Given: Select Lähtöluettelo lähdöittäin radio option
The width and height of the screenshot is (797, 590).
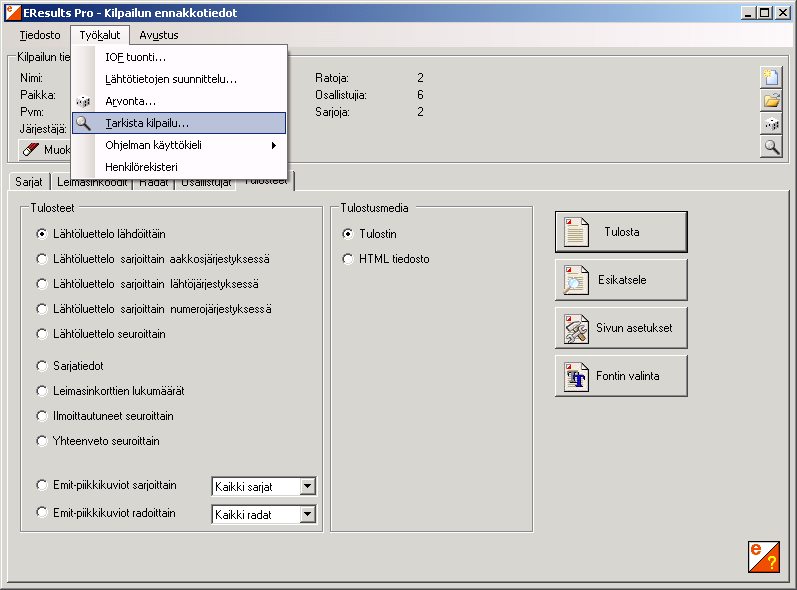Looking at the screenshot, I should point(42,234).
